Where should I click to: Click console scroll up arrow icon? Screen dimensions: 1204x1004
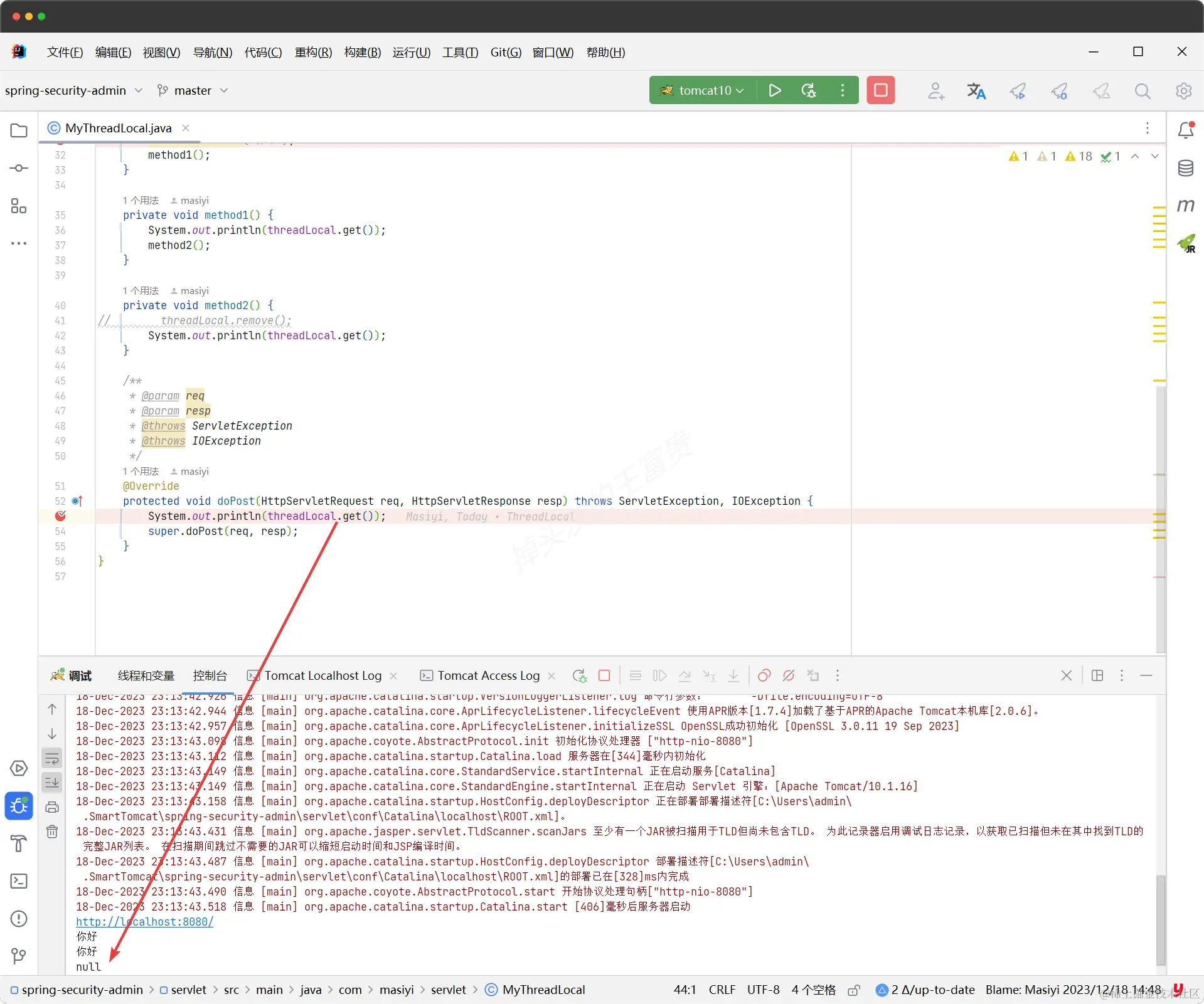click(x=52, y=709)
